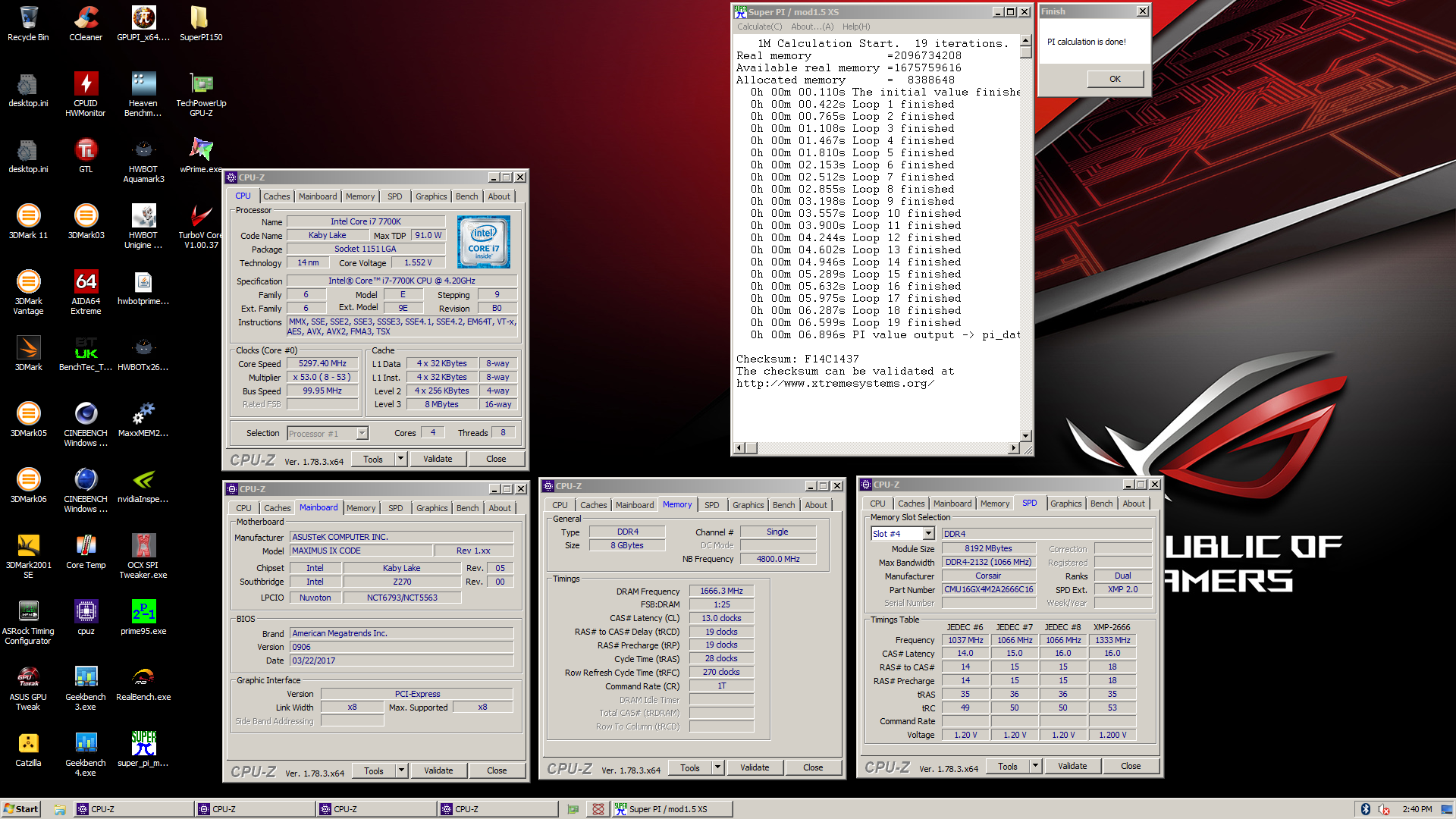Click the taskbar clock showing 2:40 PM

point(1417,809)
